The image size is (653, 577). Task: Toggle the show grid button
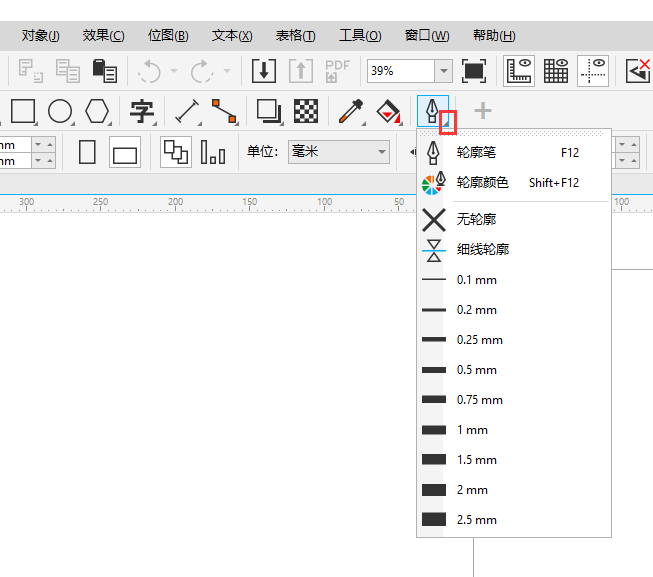557,71
